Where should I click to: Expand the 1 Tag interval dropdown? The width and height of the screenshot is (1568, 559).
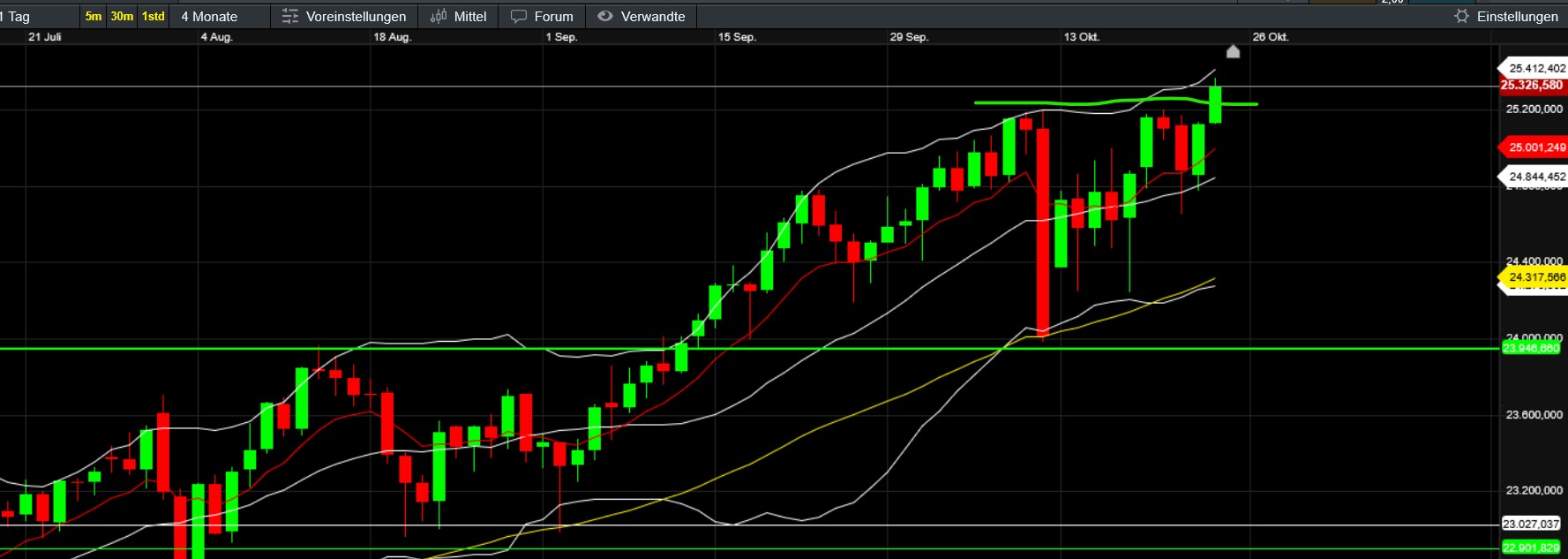(18, 17)
